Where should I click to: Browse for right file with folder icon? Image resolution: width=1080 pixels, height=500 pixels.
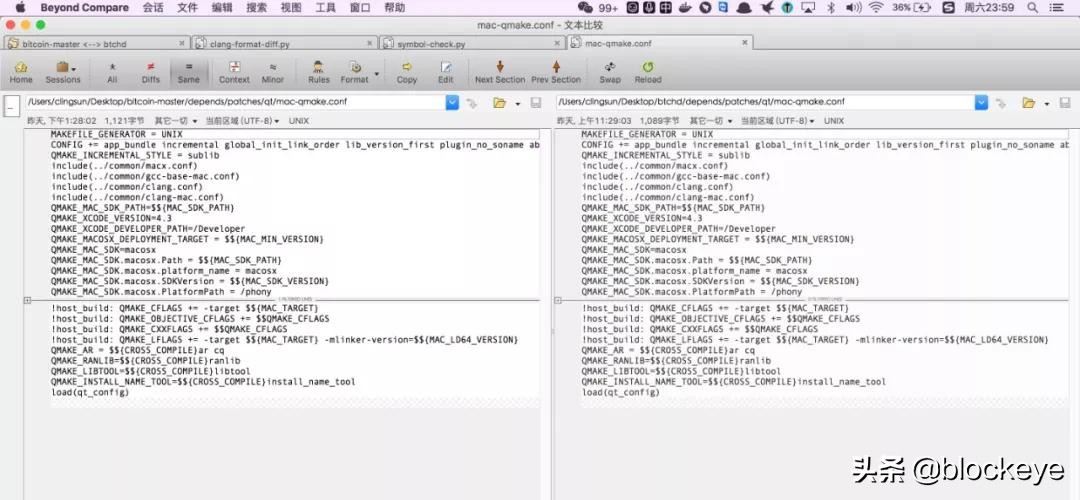[x=1028, y=103]
